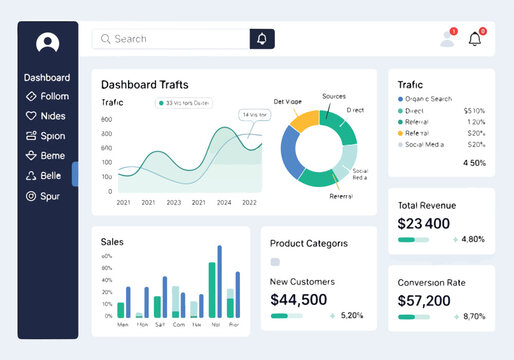Click the 4 50% total in Trafic card
The width and height of the screenshot is (514, 360).
pyautogui.click(x=474, y=163)
